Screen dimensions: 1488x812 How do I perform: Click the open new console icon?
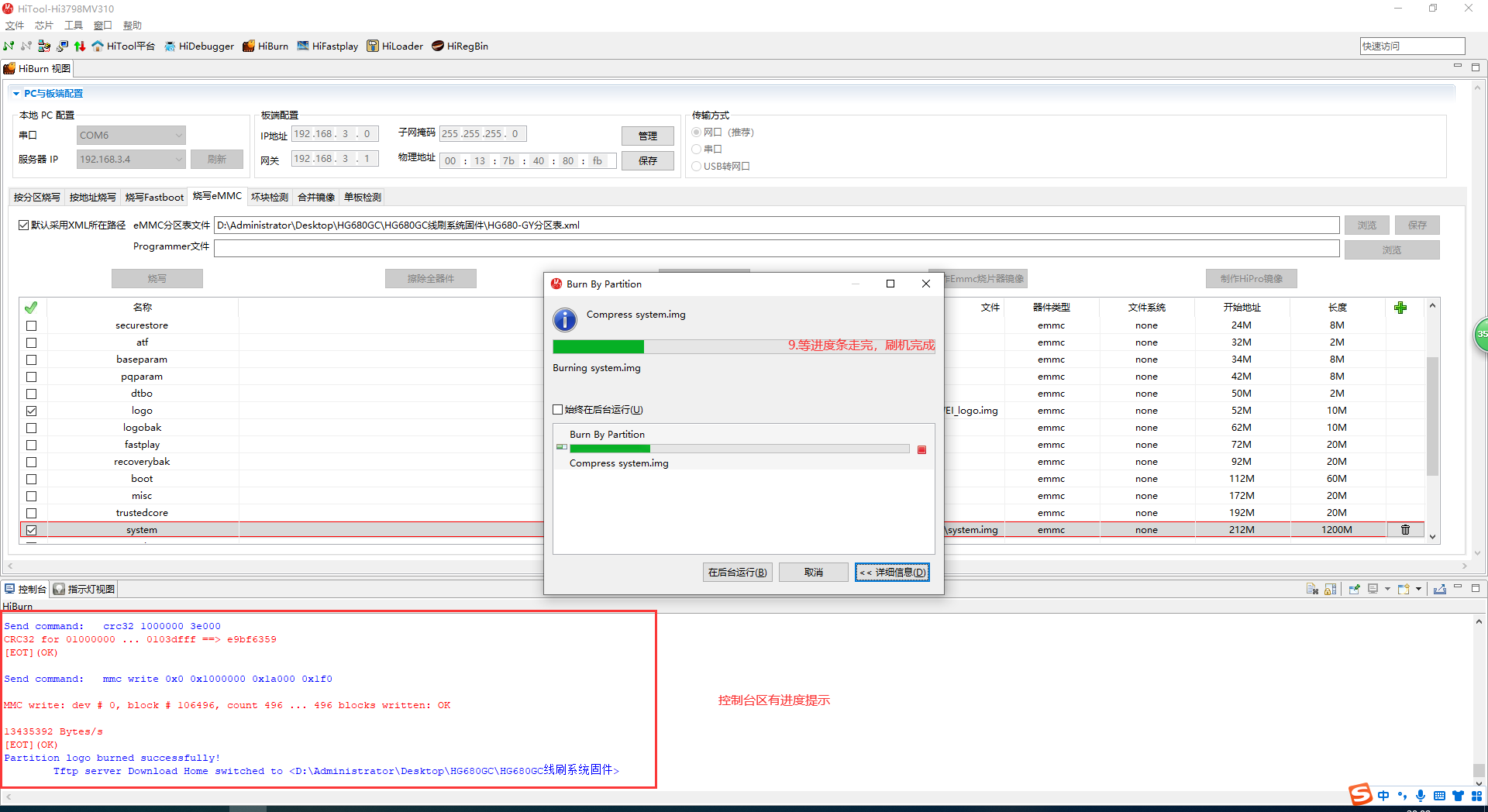(1404, 590)
